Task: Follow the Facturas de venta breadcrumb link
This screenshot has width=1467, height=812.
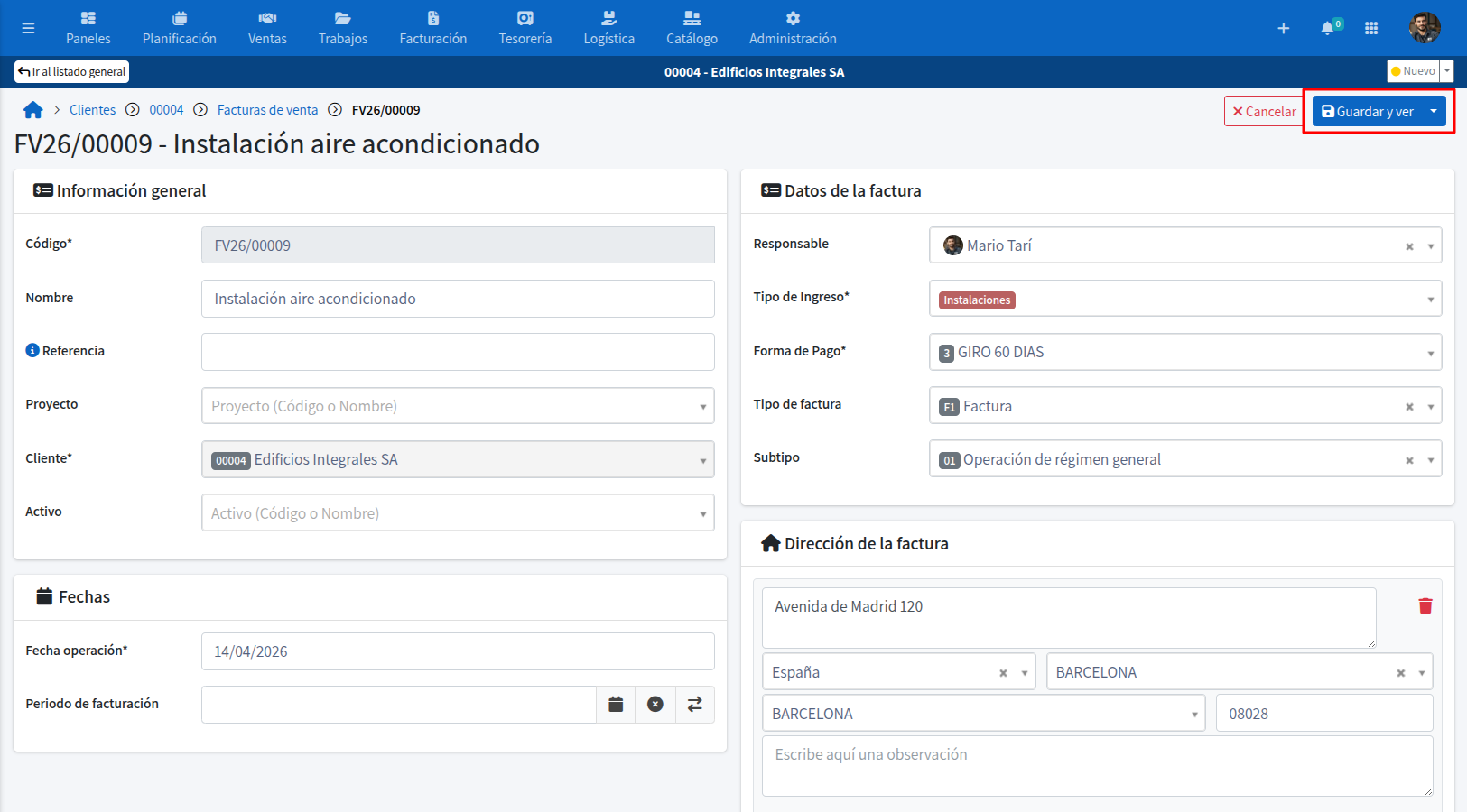Action: click(x=267, y=110)
